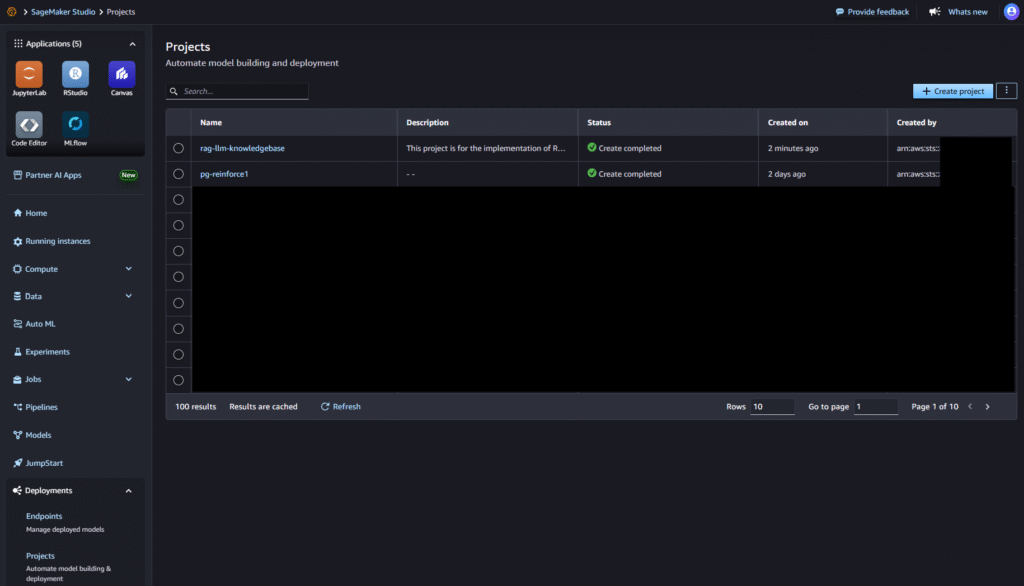Click the project Search input field

click(x=240, y=91)
